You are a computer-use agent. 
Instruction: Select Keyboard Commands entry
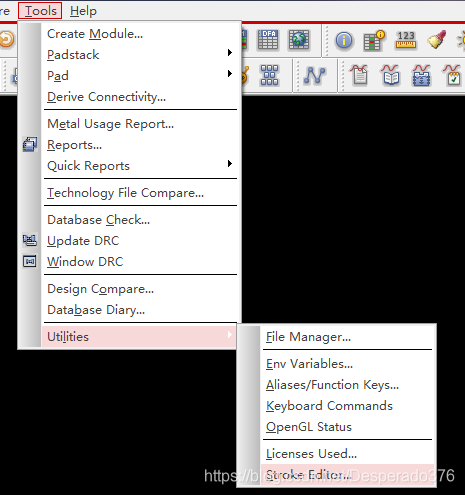tap(347, 406)
